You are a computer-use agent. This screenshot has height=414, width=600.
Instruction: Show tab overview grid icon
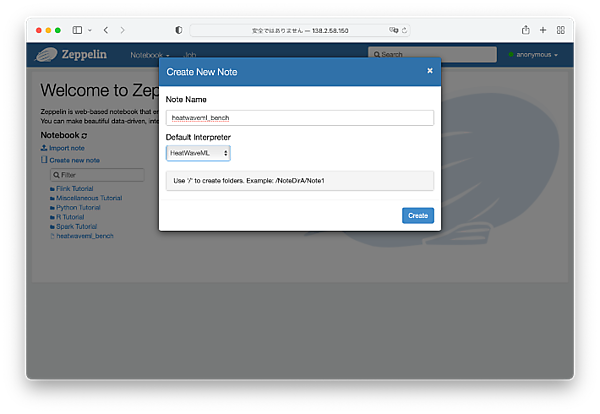561,30
